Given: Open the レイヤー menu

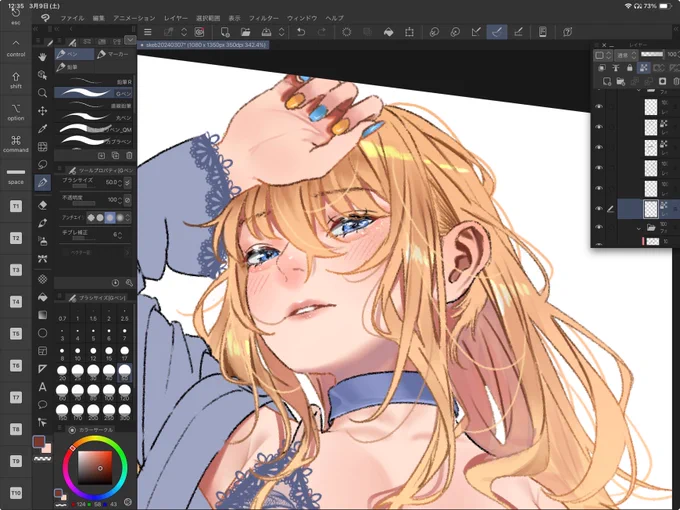Looking at the screenshot, I should pyautogui.click(x=176, y=18).
